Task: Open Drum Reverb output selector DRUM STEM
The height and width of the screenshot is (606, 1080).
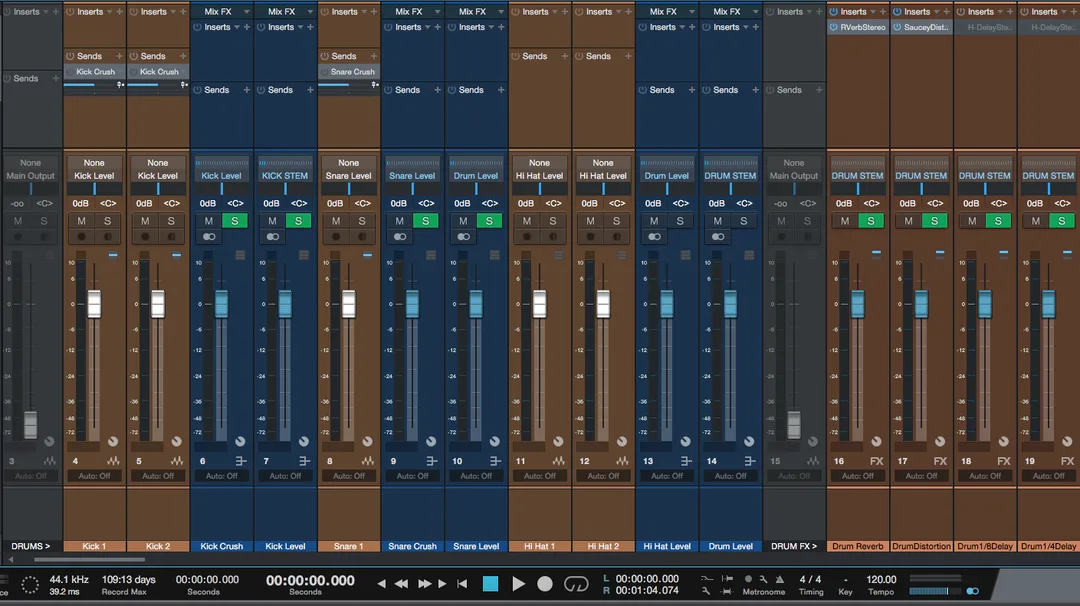Action: point(858,176)
